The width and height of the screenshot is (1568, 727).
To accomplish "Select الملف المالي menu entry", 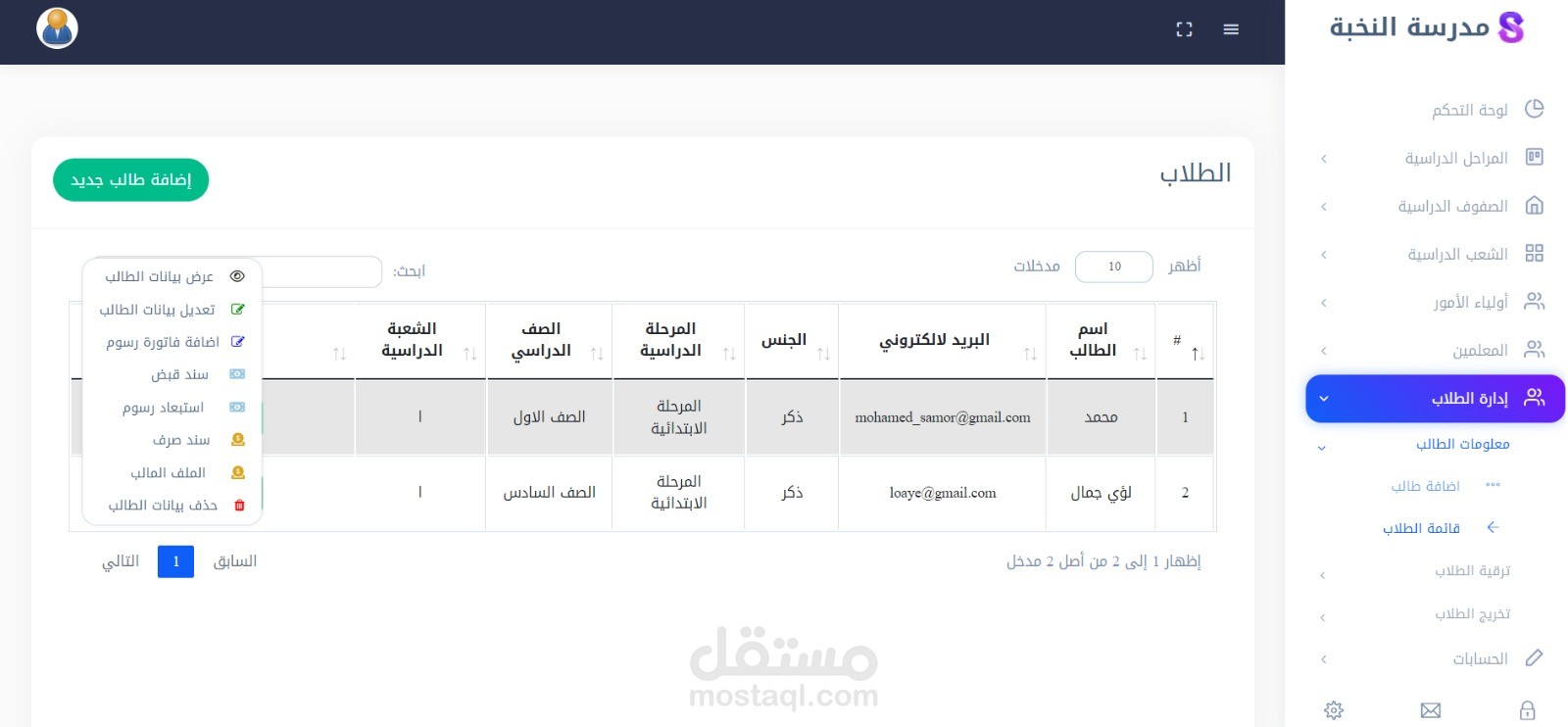I will coord(172,472).
